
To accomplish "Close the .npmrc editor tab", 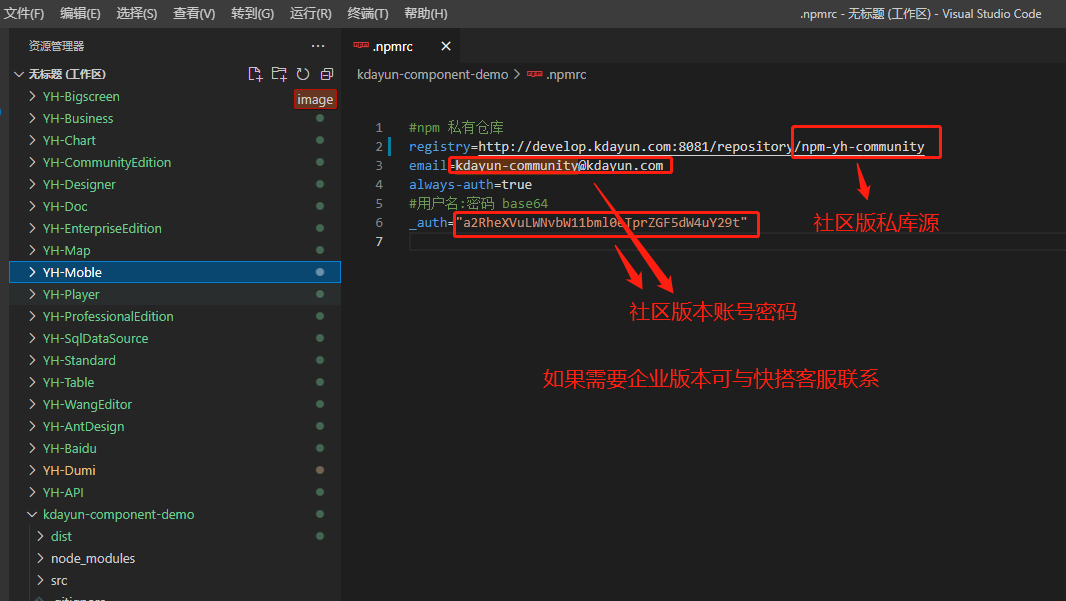I will (446, 46).
